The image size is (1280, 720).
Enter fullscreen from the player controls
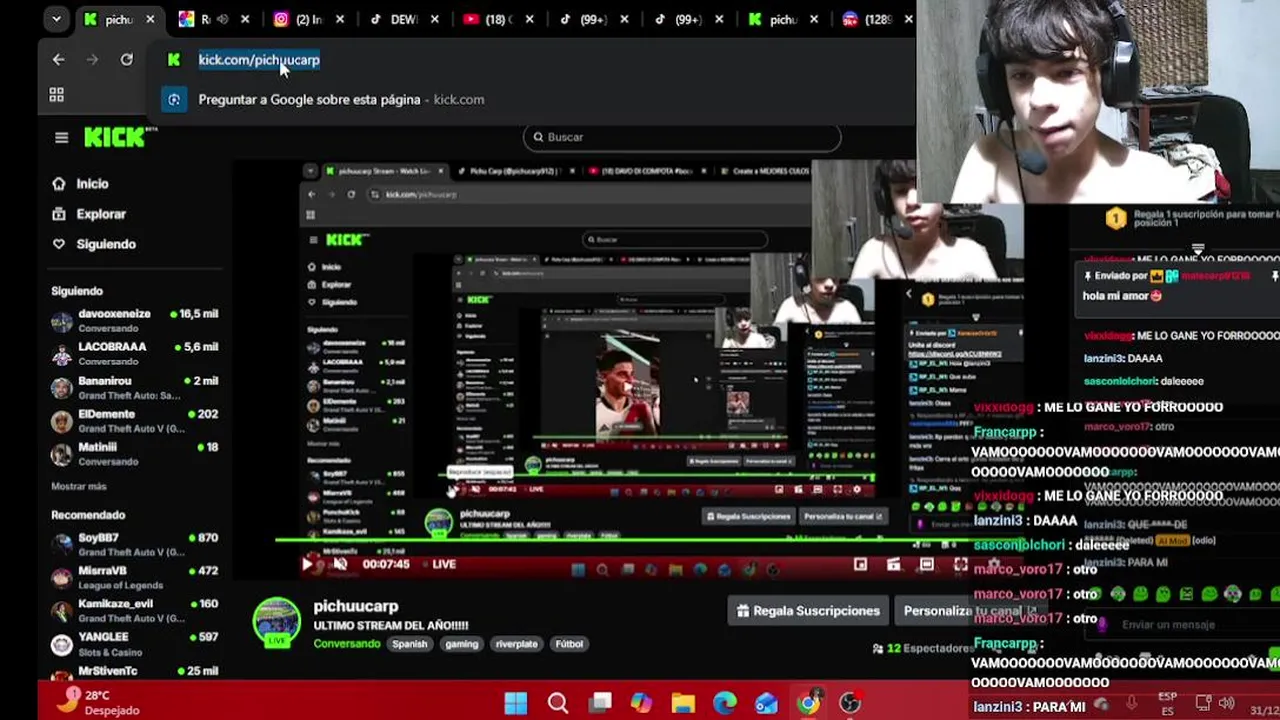[x=960, y=564]
